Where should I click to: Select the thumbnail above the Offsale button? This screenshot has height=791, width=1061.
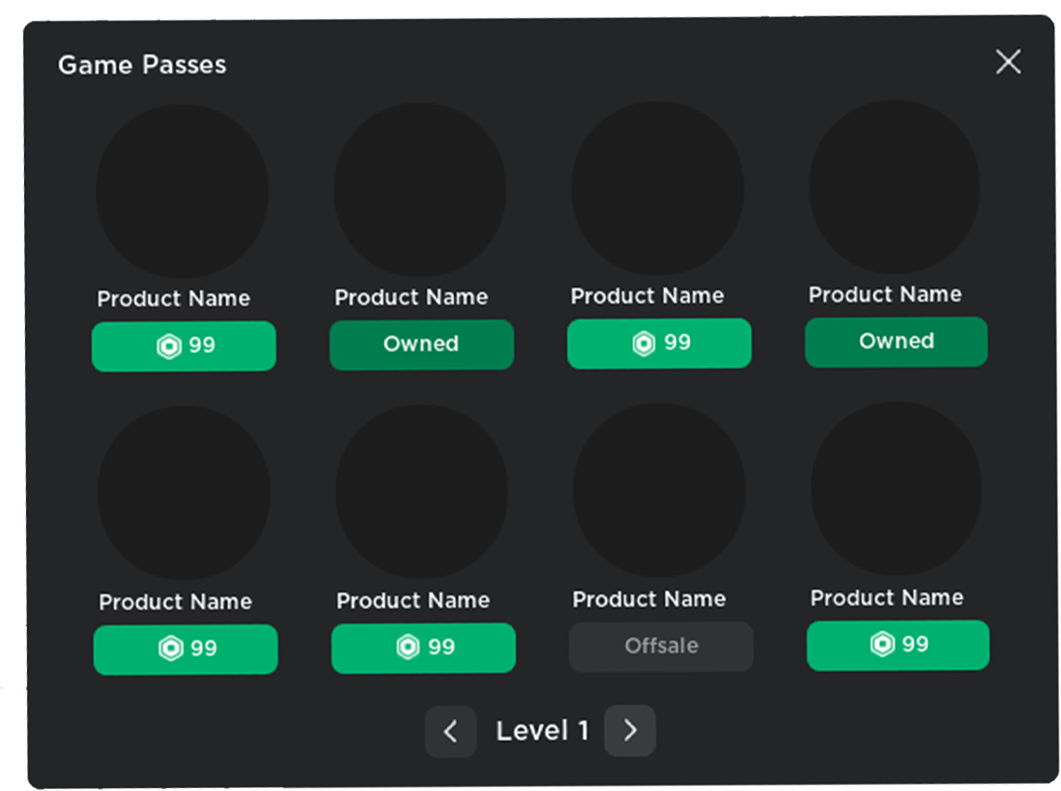tap(659, 491)
